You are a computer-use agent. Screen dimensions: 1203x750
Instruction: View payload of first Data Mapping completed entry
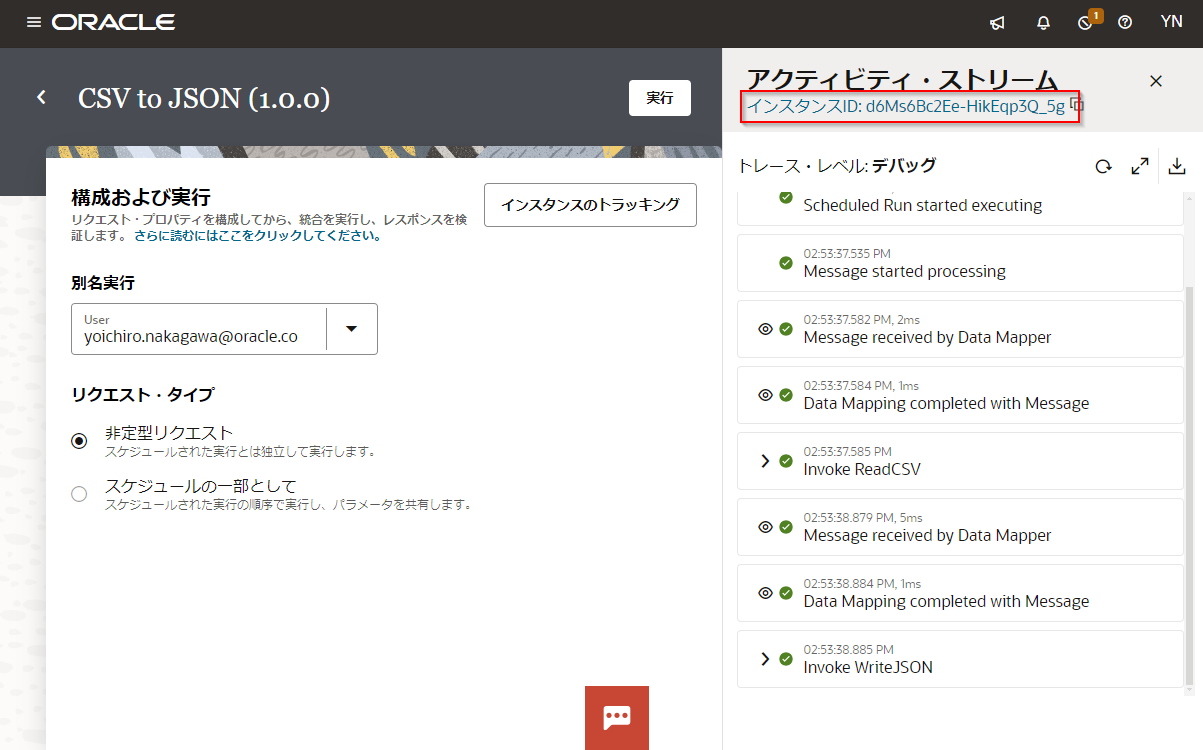pyautogui.click(x=765, y=395)
